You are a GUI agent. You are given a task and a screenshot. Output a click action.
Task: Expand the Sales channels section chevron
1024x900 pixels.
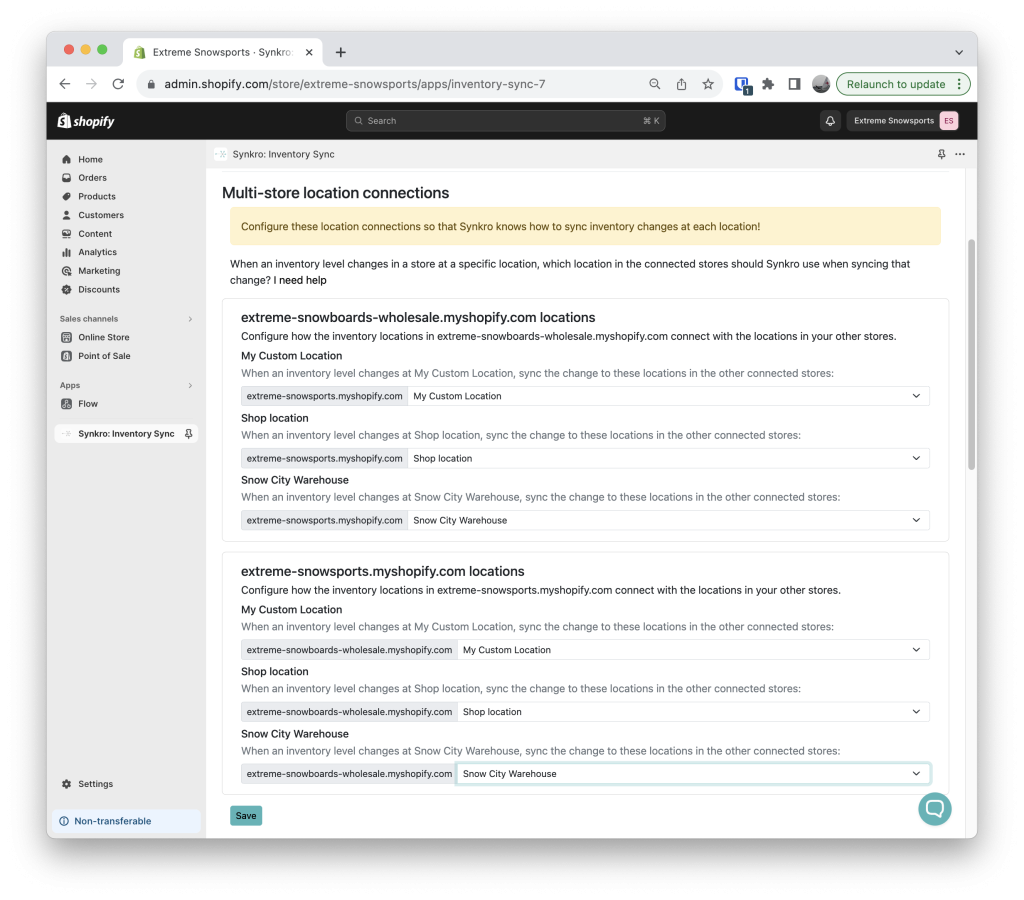click(x=190, y=319)
